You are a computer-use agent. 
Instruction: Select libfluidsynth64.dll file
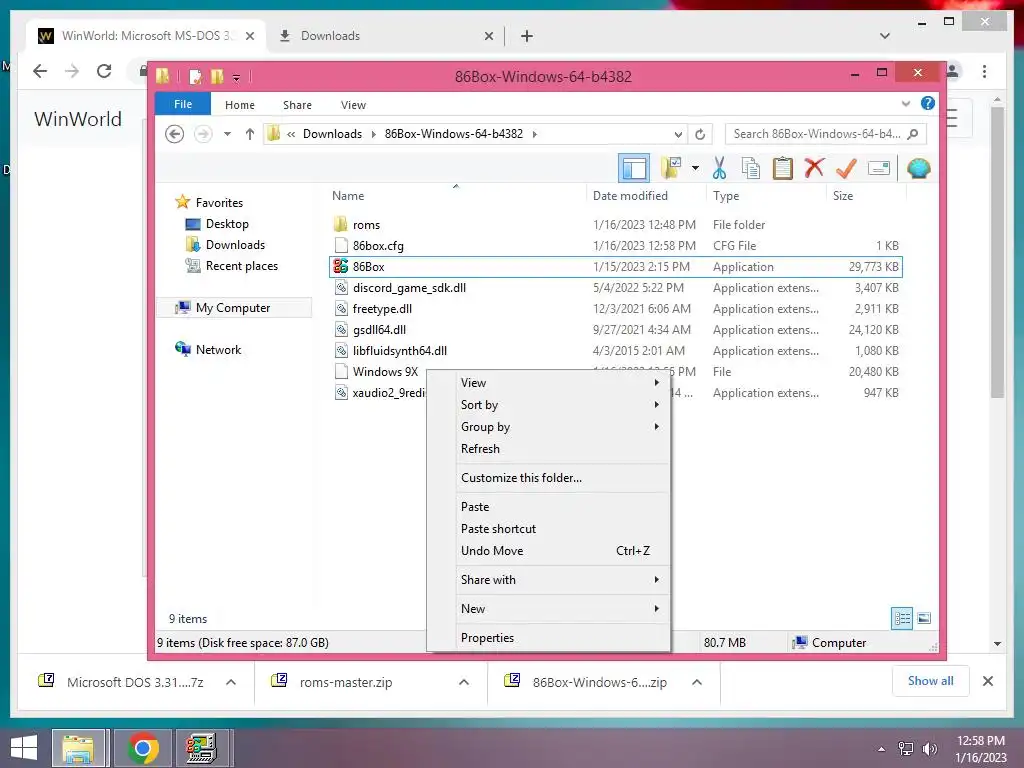click(x=400, y=350)
